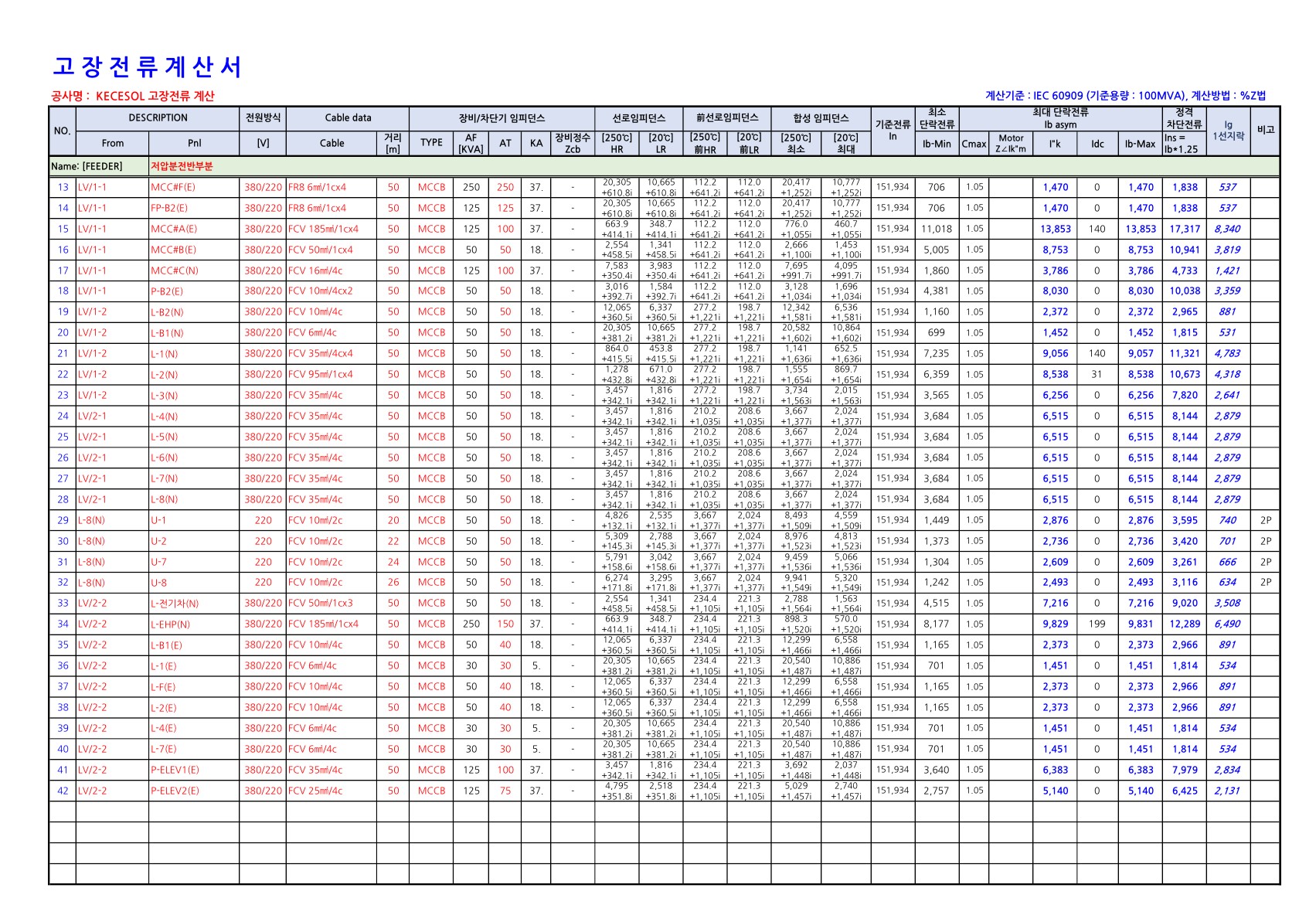Click the title 고장전류계산서

[x=147, y=67]
